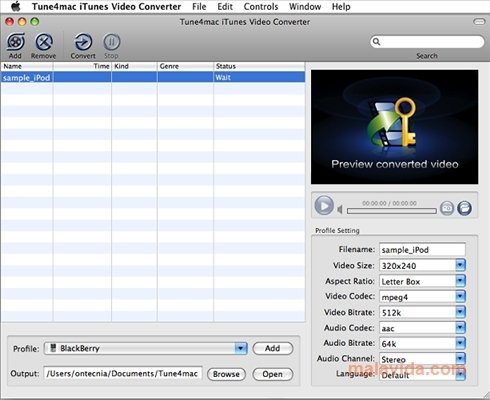Open the Tune4mac iTunes Video Converter app menu

[x=107, y=6]
